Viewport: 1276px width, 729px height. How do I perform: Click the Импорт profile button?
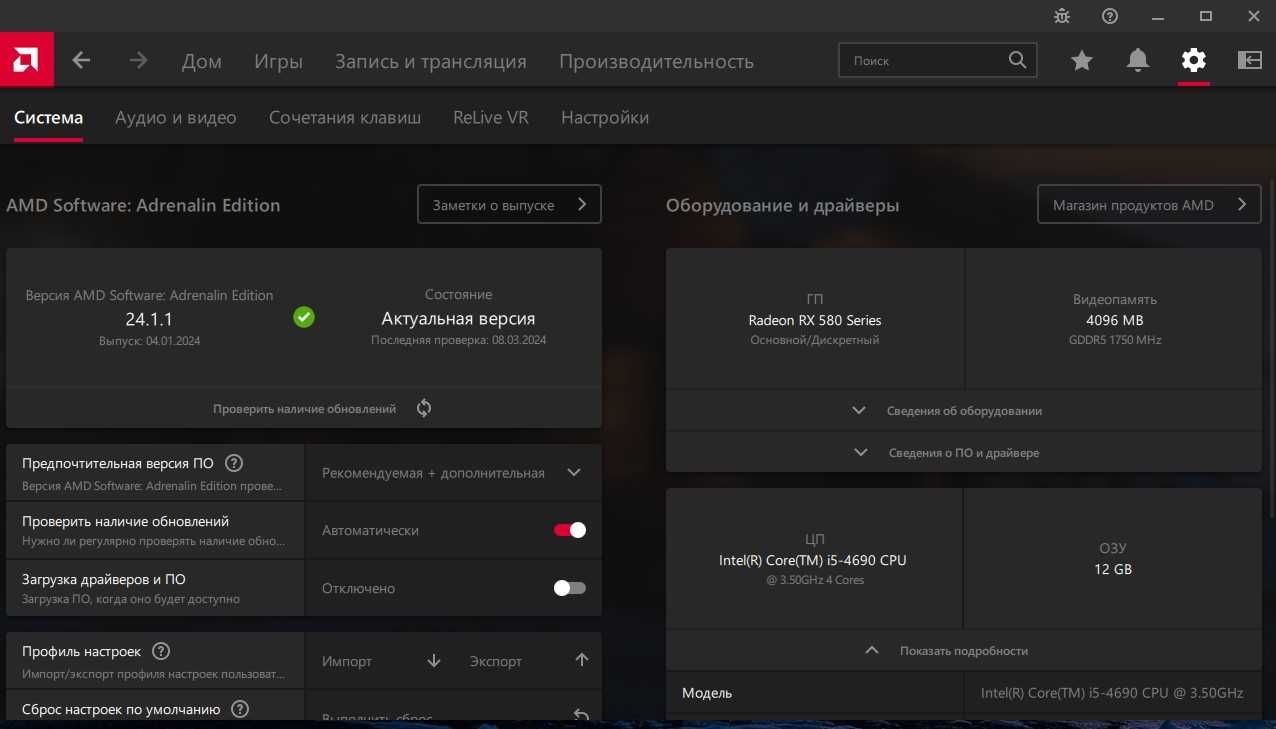click(x=382, y=661)
